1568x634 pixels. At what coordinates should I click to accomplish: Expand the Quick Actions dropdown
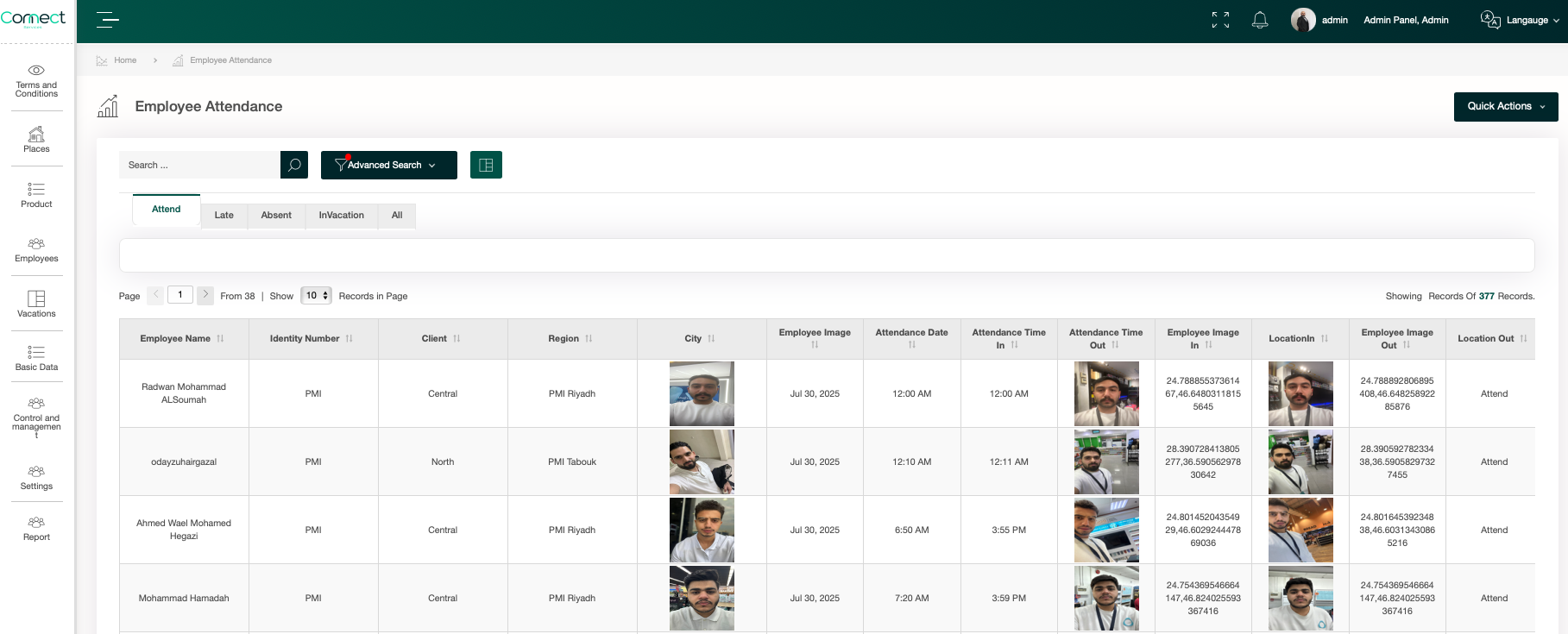(x=1506, y=107)
